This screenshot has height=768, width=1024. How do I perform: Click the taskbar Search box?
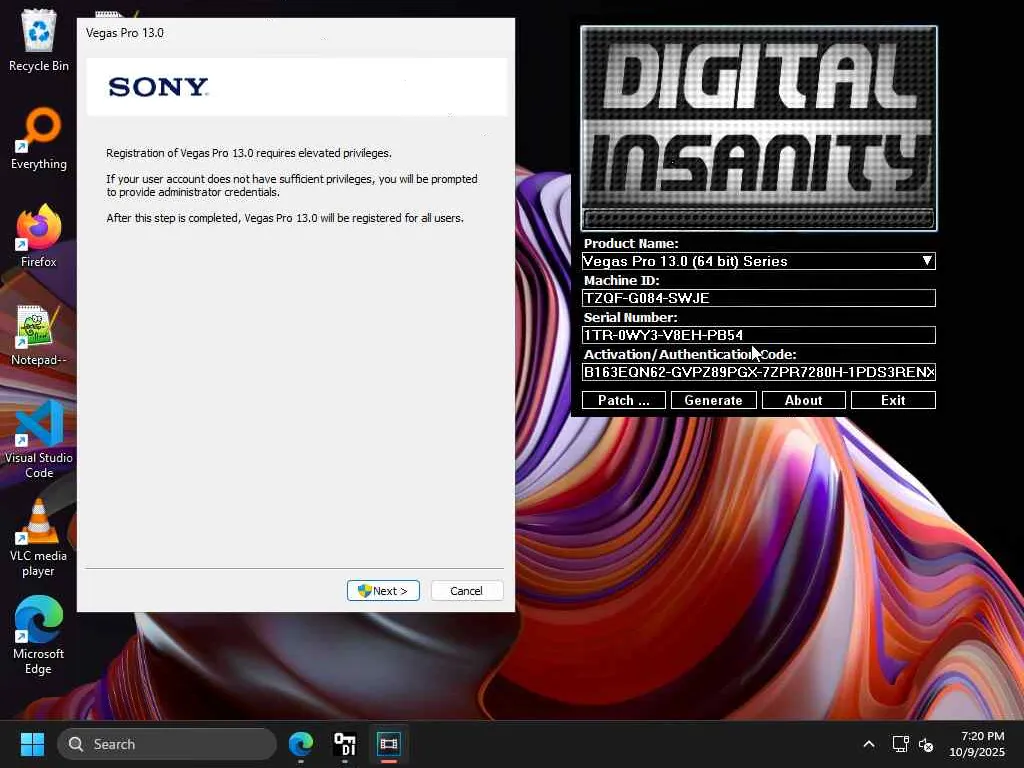coord(167,744)
